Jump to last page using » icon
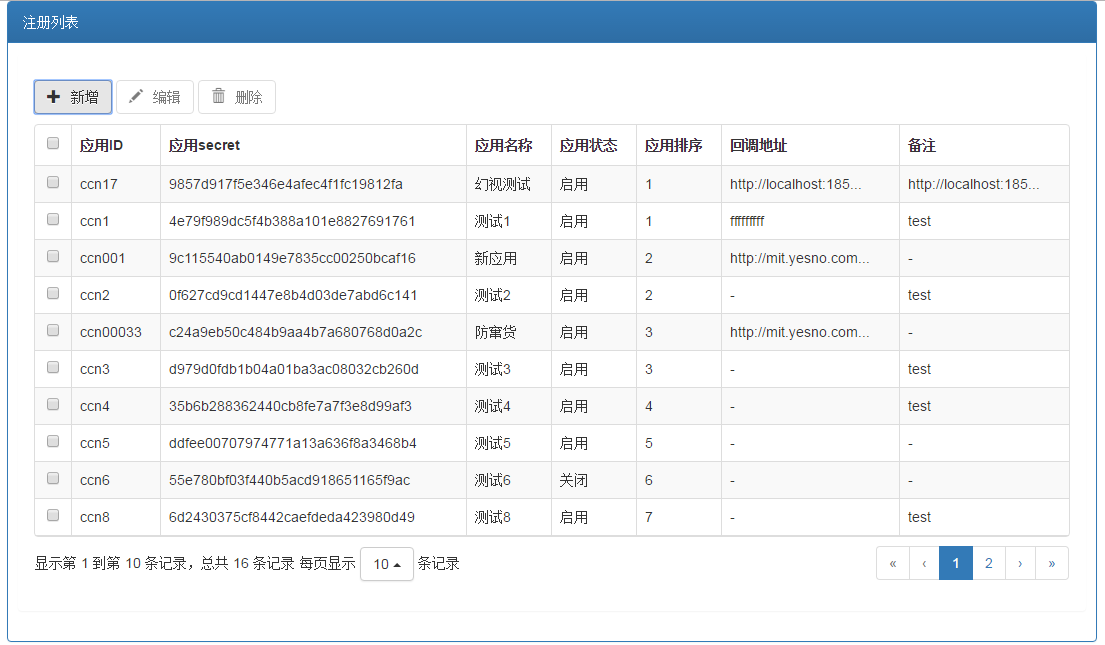1105x645 pixels. tap(1052, 563)
